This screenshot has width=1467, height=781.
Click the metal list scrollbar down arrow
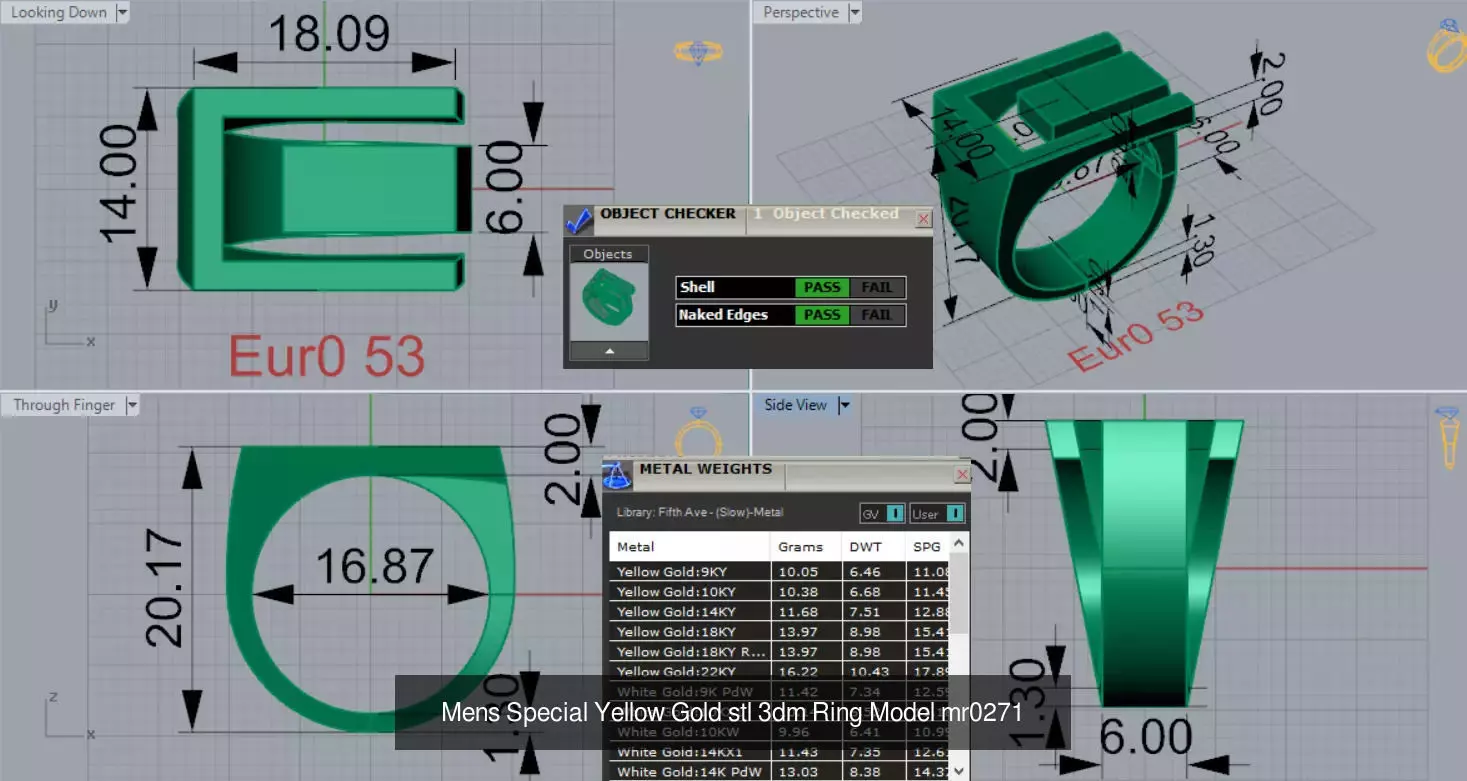[x=960, y=771]
